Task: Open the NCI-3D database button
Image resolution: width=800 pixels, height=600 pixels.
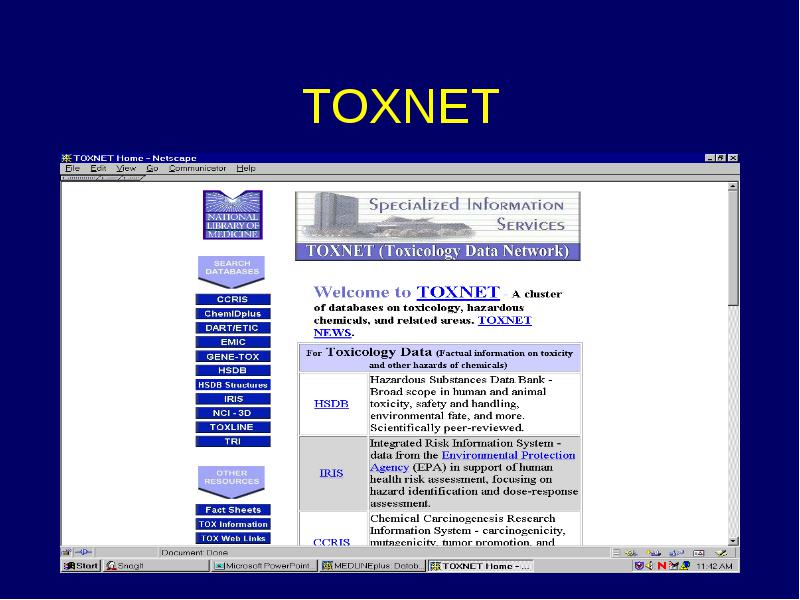Action: pyautogui.click(x=233, y=413)
